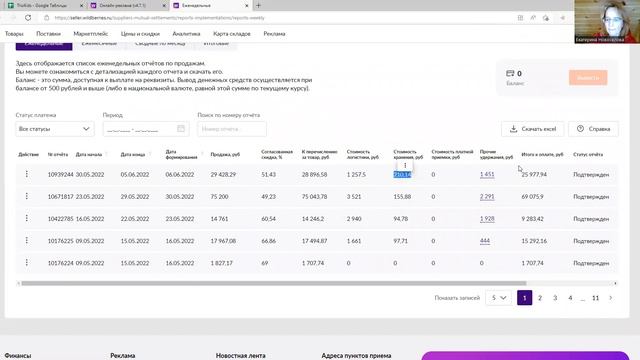The image size is (640, 360).
Task: Open the Новостная лента footer section
Action: click(240, 356)
